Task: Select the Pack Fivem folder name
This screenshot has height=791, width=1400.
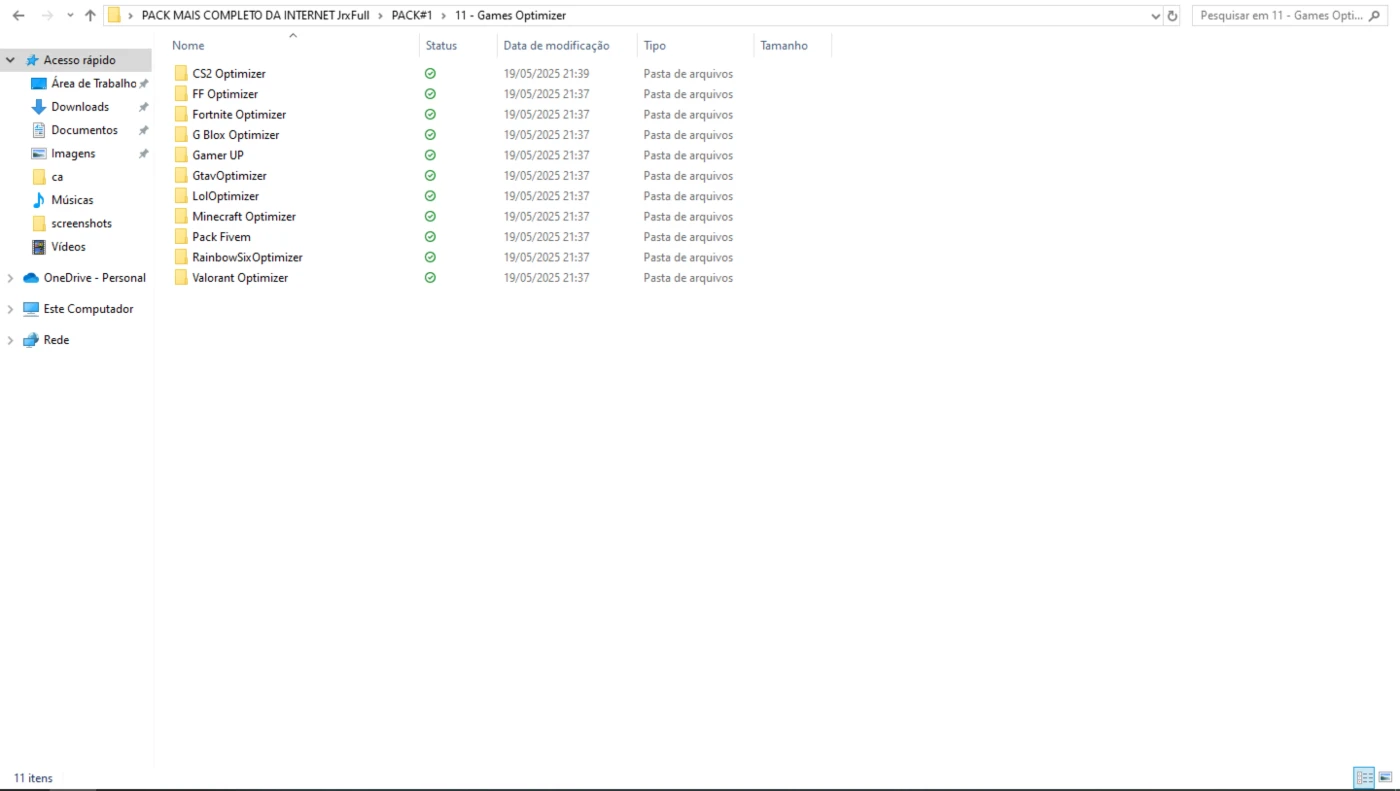Action: click(221, 237)
